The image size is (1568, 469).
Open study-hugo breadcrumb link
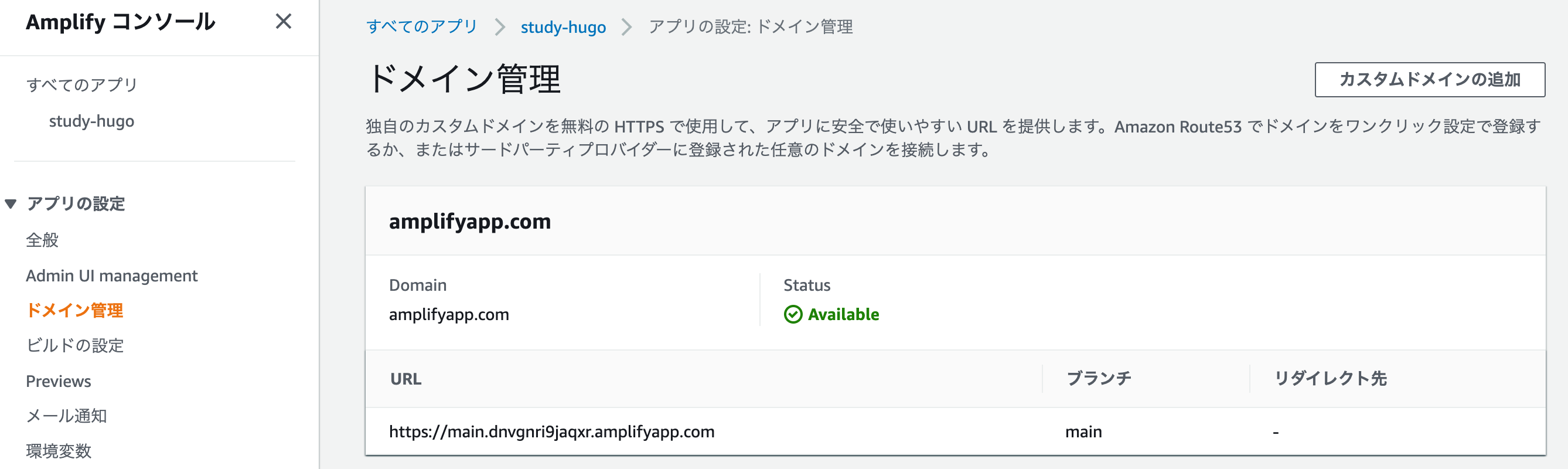[x=563, y=27]
